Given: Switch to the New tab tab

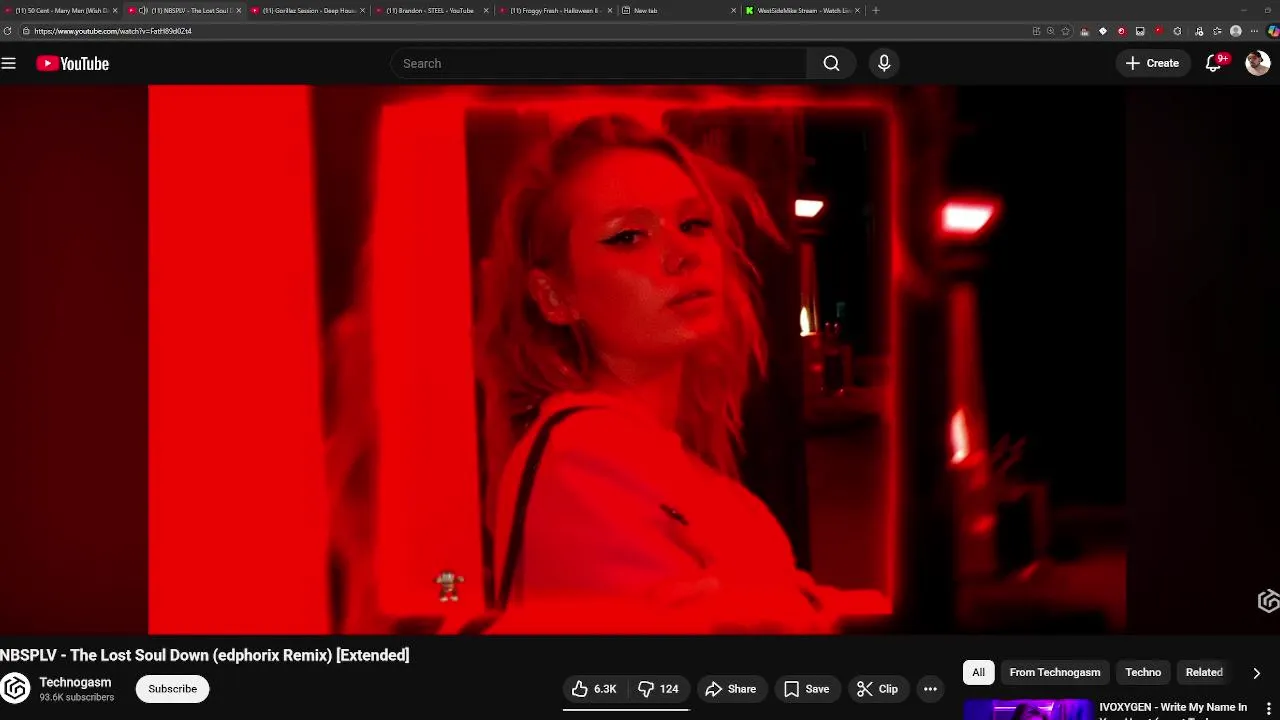Looking at the screenshot, I should click(x=678, y=10).
